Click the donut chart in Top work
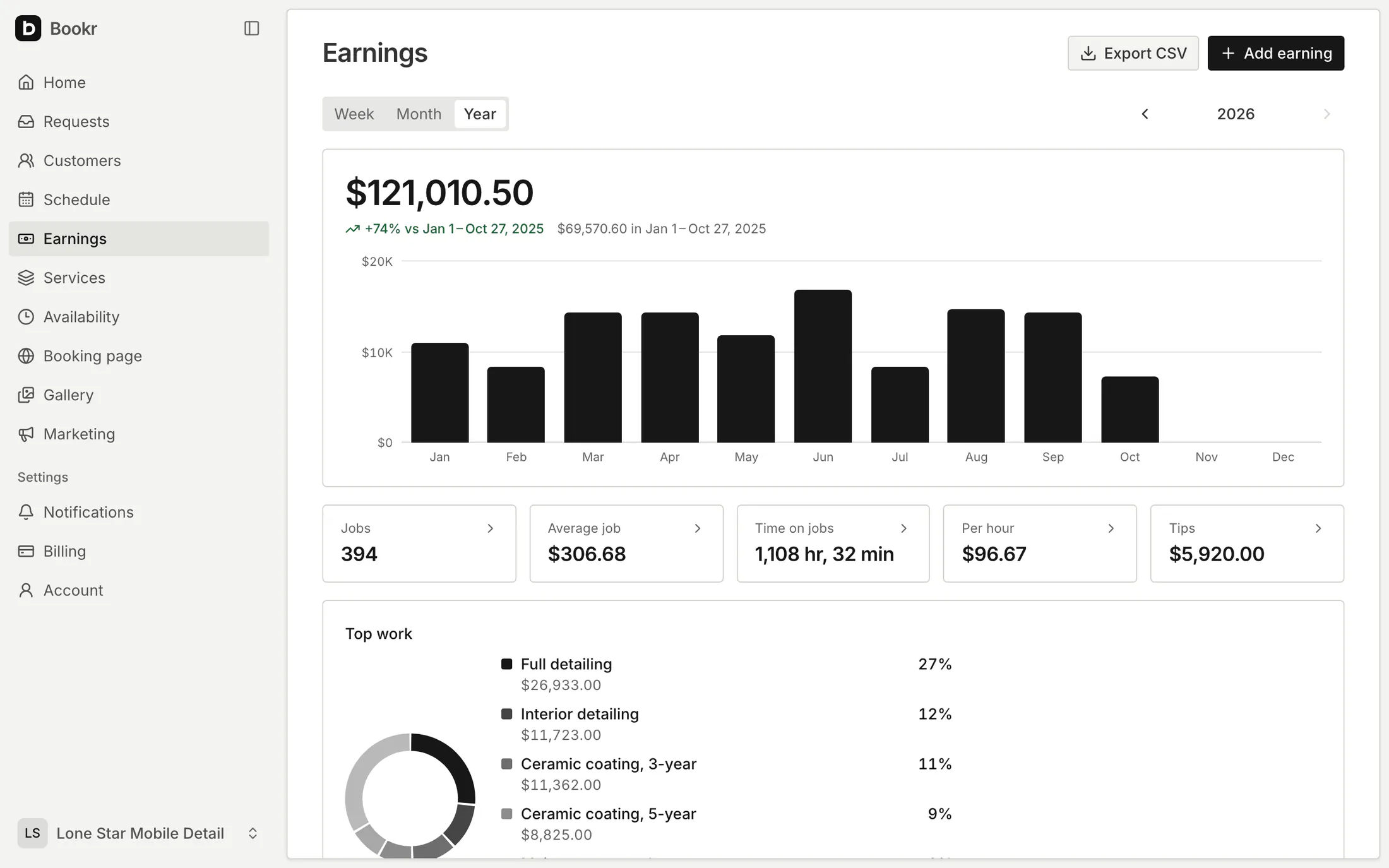 410,797
